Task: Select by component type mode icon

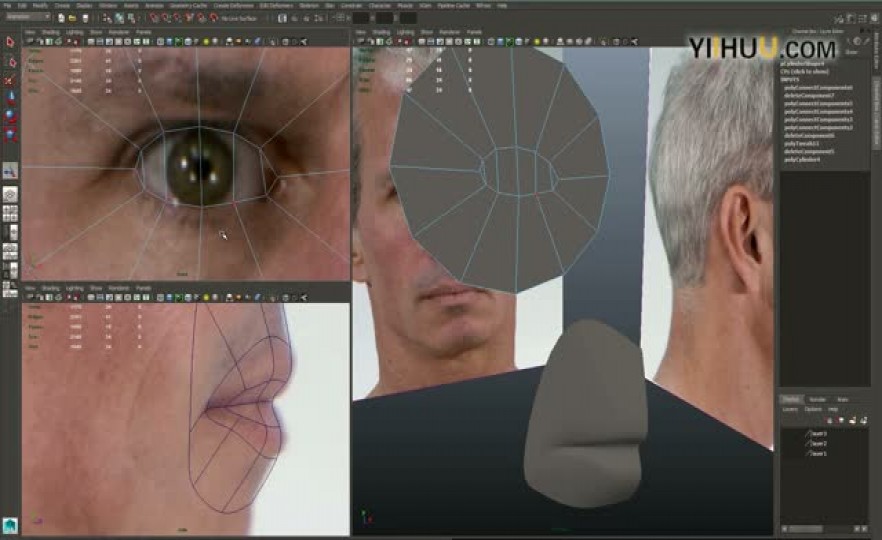Action: click(x=131, y=18)
